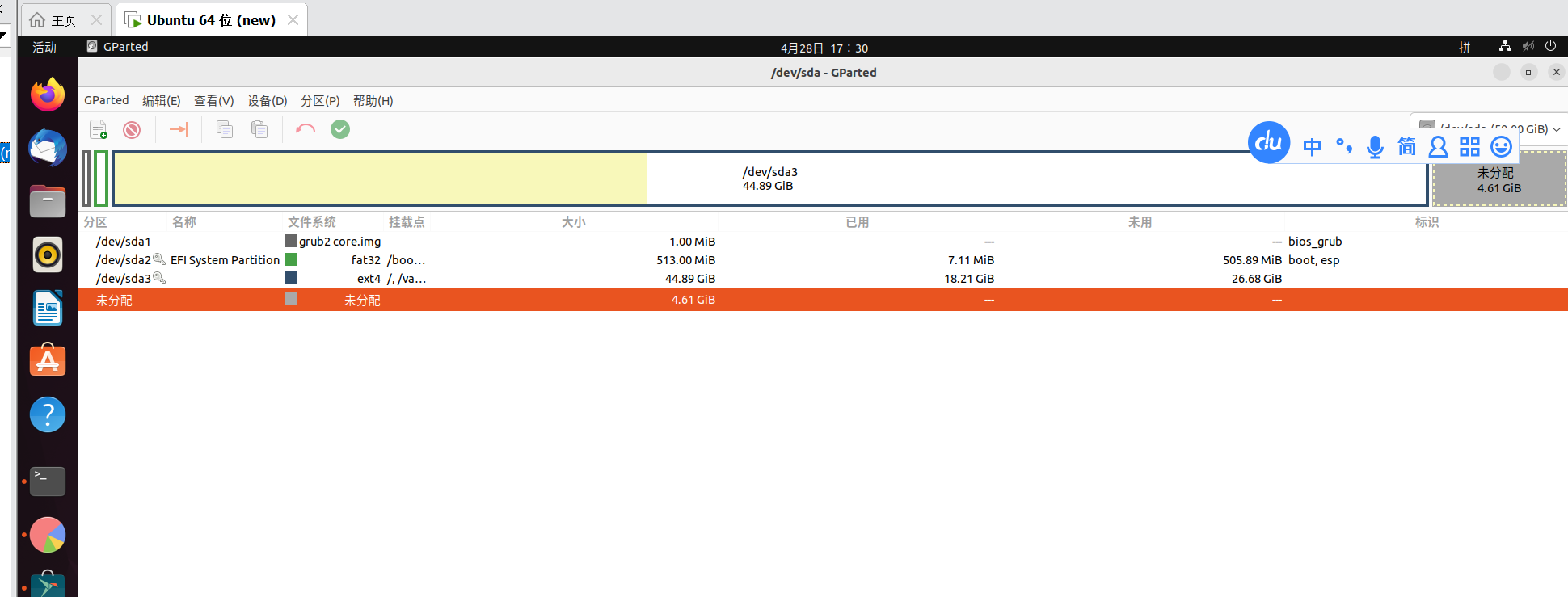Open Thunderbird mail from the dock
1568x597 pixels.
[48, 148]
